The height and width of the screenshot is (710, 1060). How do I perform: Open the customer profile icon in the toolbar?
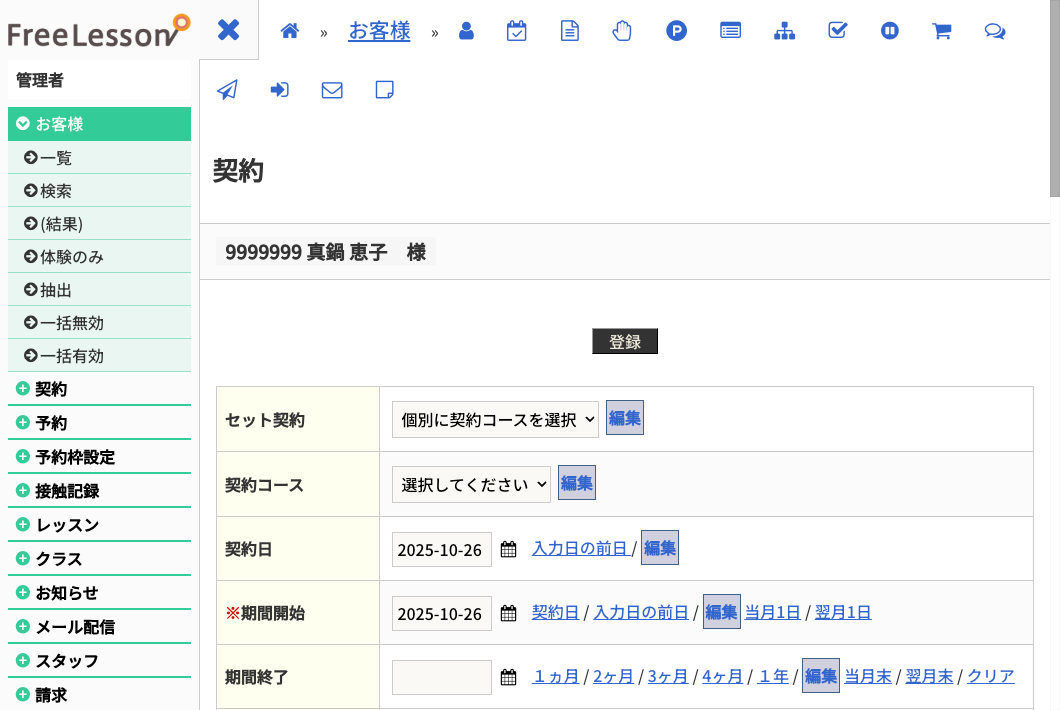pos(466,31)
